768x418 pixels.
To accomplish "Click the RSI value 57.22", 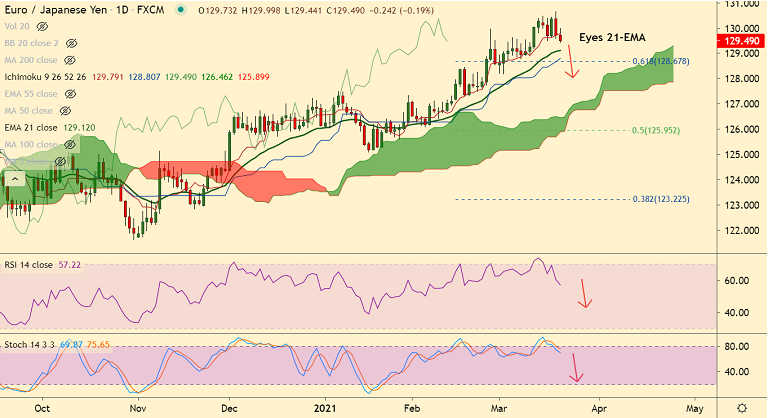I will (70, 265).
